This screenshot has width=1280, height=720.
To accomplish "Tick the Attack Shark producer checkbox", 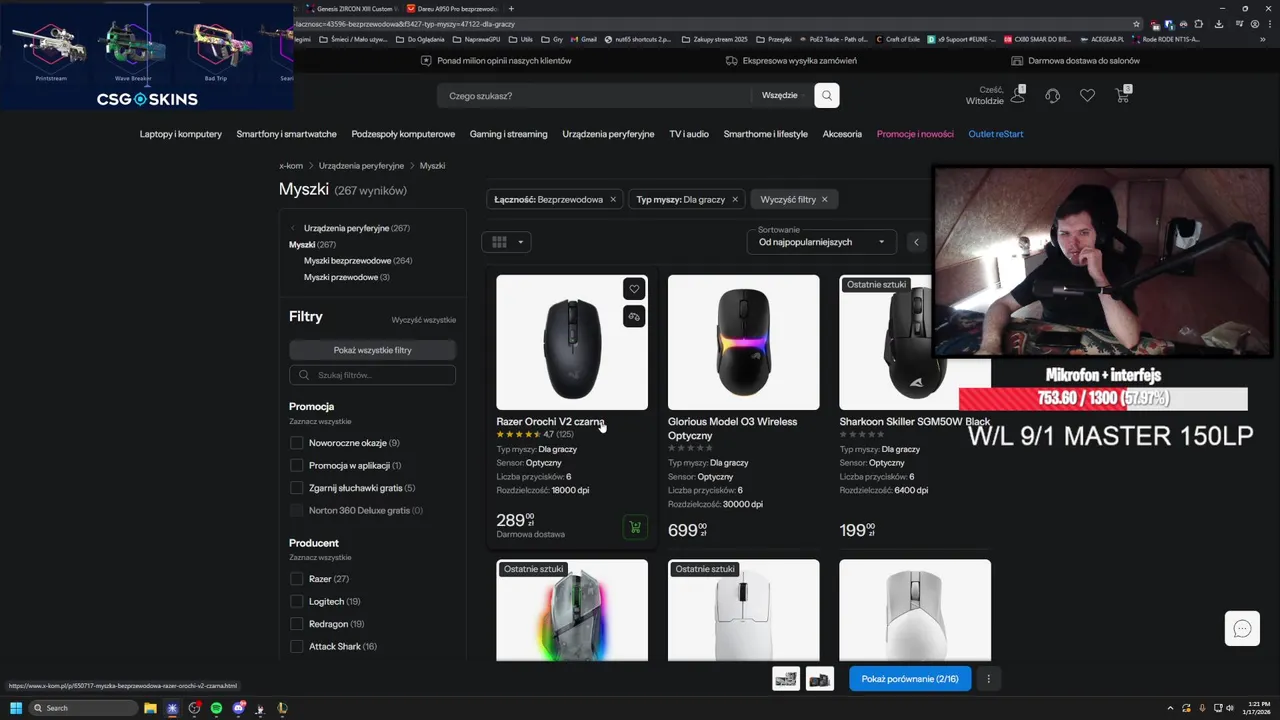I will pos(296,647).
